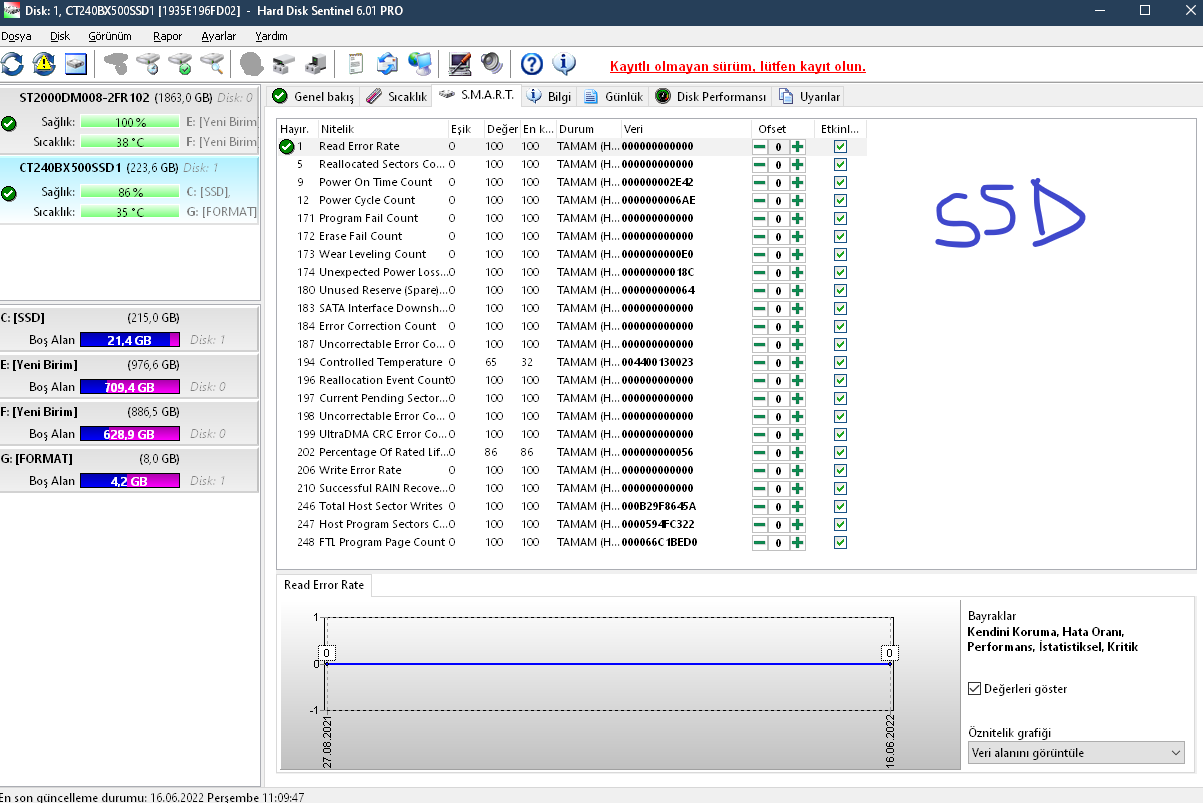Decrease offset for Wear Leveling Count

tap(760, 254)
